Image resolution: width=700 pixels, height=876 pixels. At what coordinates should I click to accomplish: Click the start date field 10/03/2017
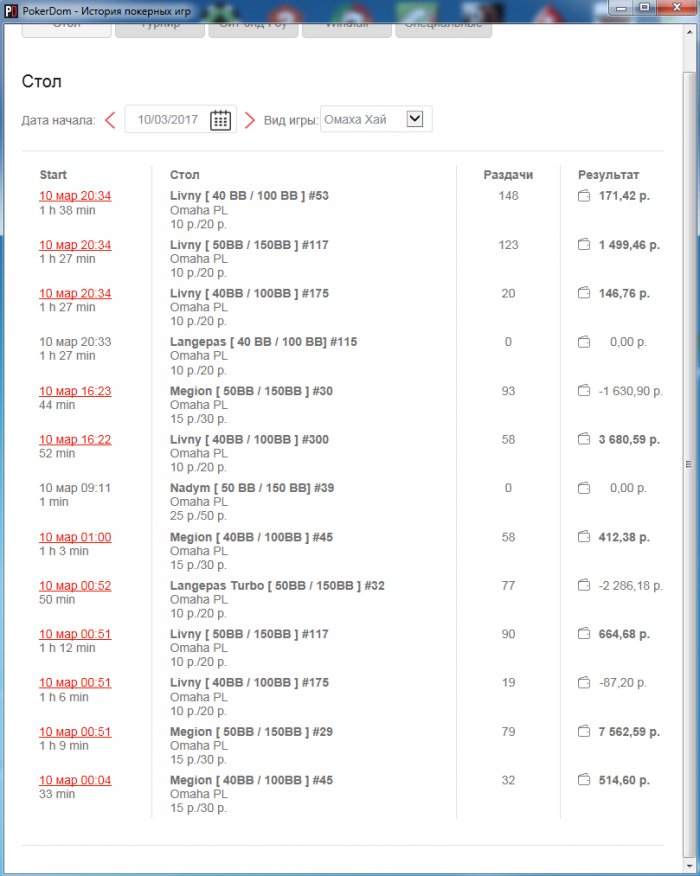tap(168, 120)
